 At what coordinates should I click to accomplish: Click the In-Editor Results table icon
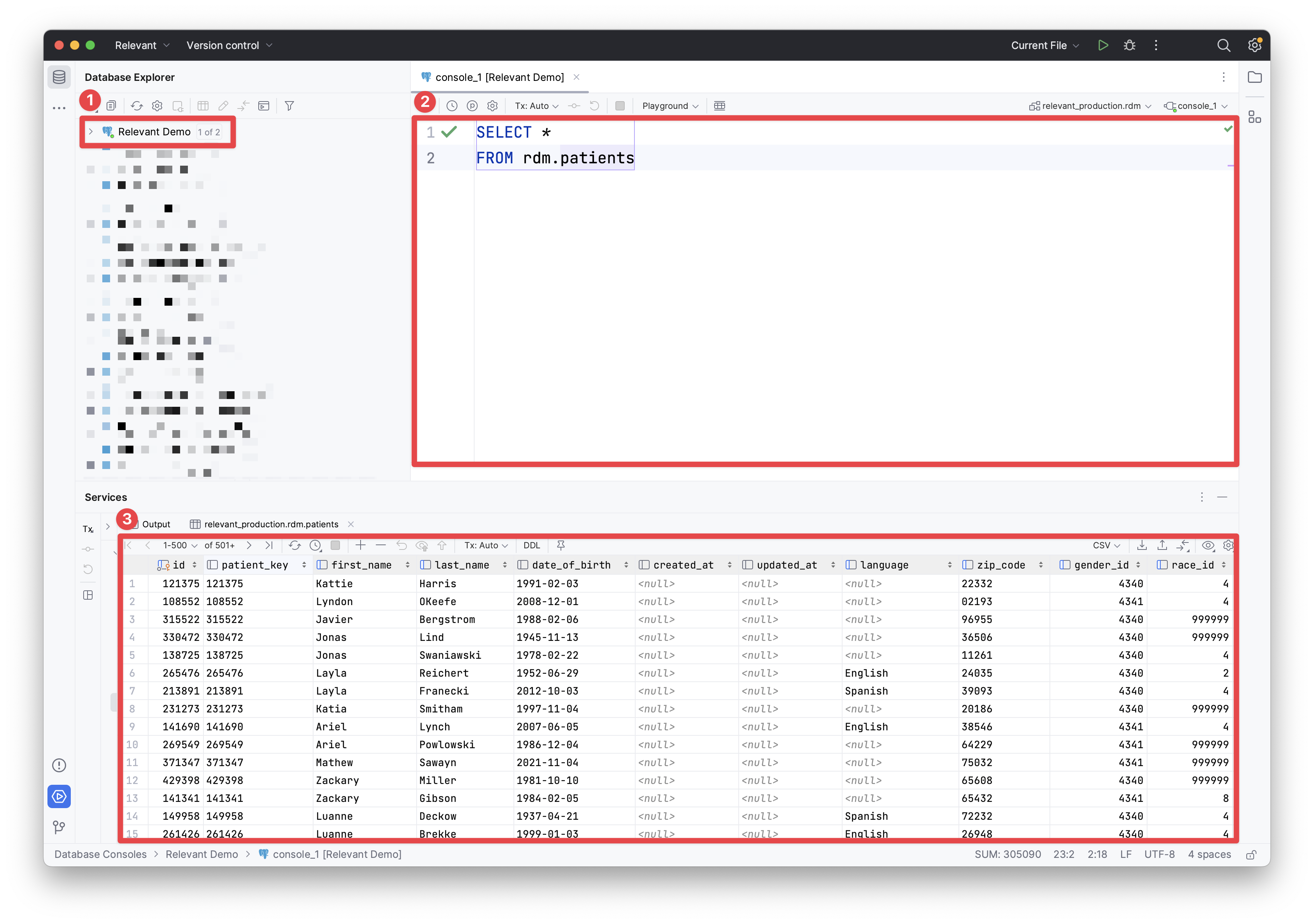click(719, 106)
